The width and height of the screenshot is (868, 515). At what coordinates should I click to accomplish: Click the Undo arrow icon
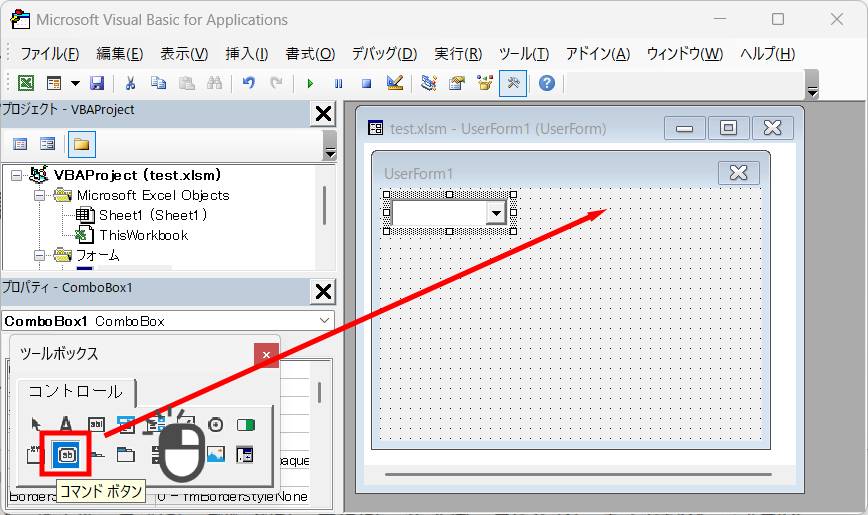249,84
